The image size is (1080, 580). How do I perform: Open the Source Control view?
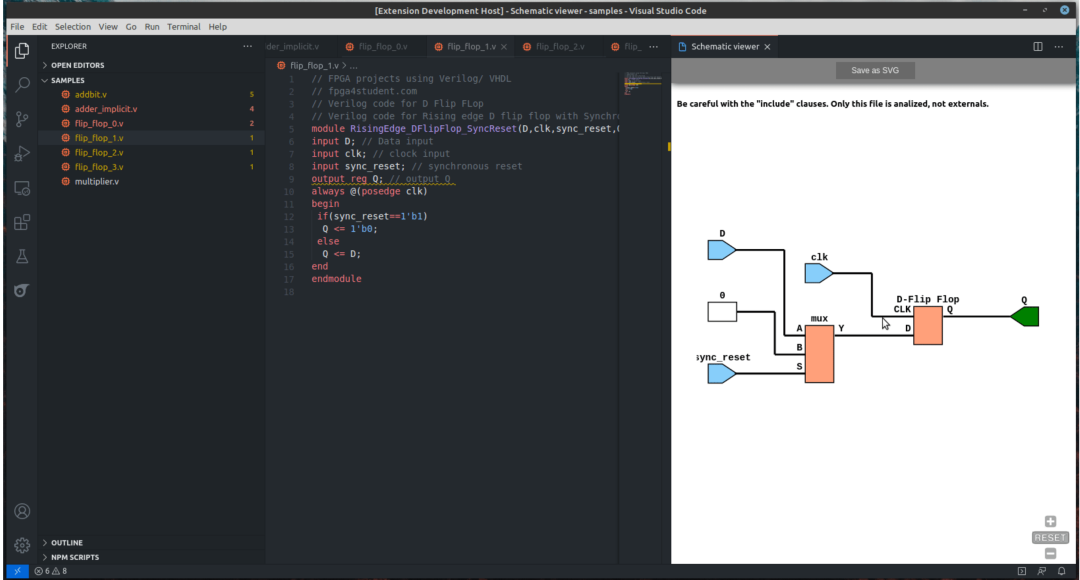22,119
